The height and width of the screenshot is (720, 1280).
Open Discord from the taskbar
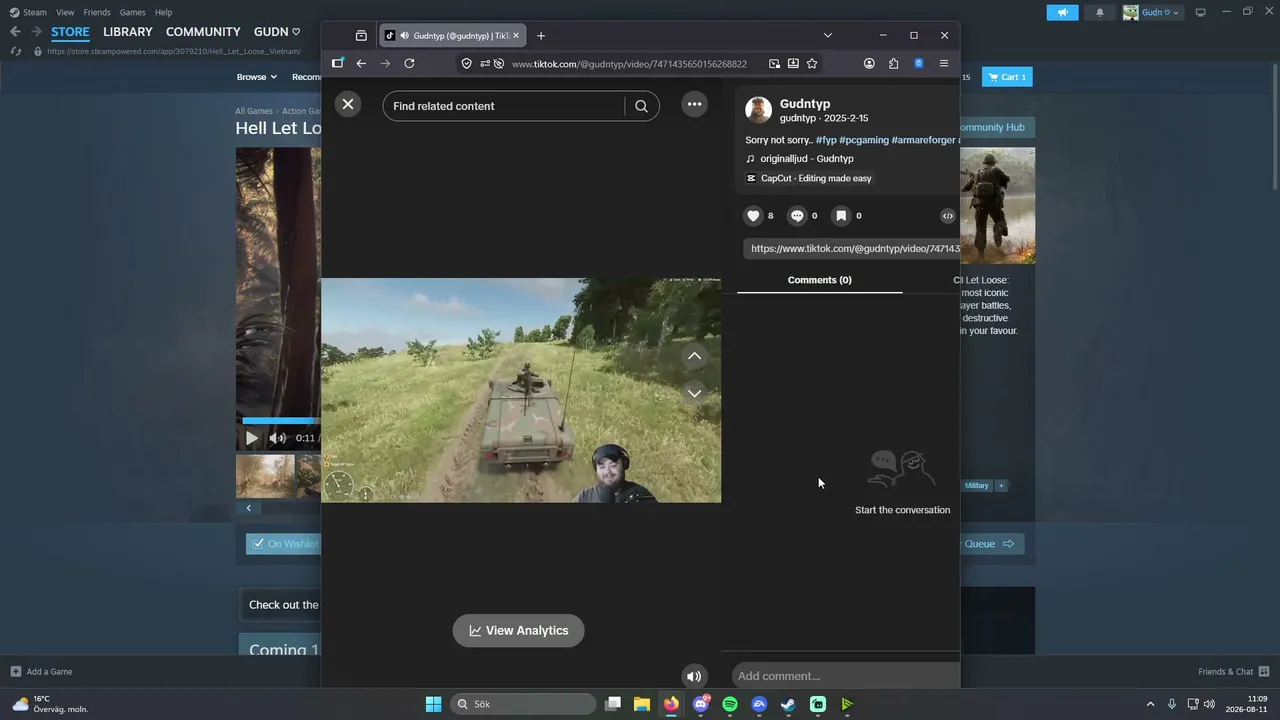[x=701, y=704]
